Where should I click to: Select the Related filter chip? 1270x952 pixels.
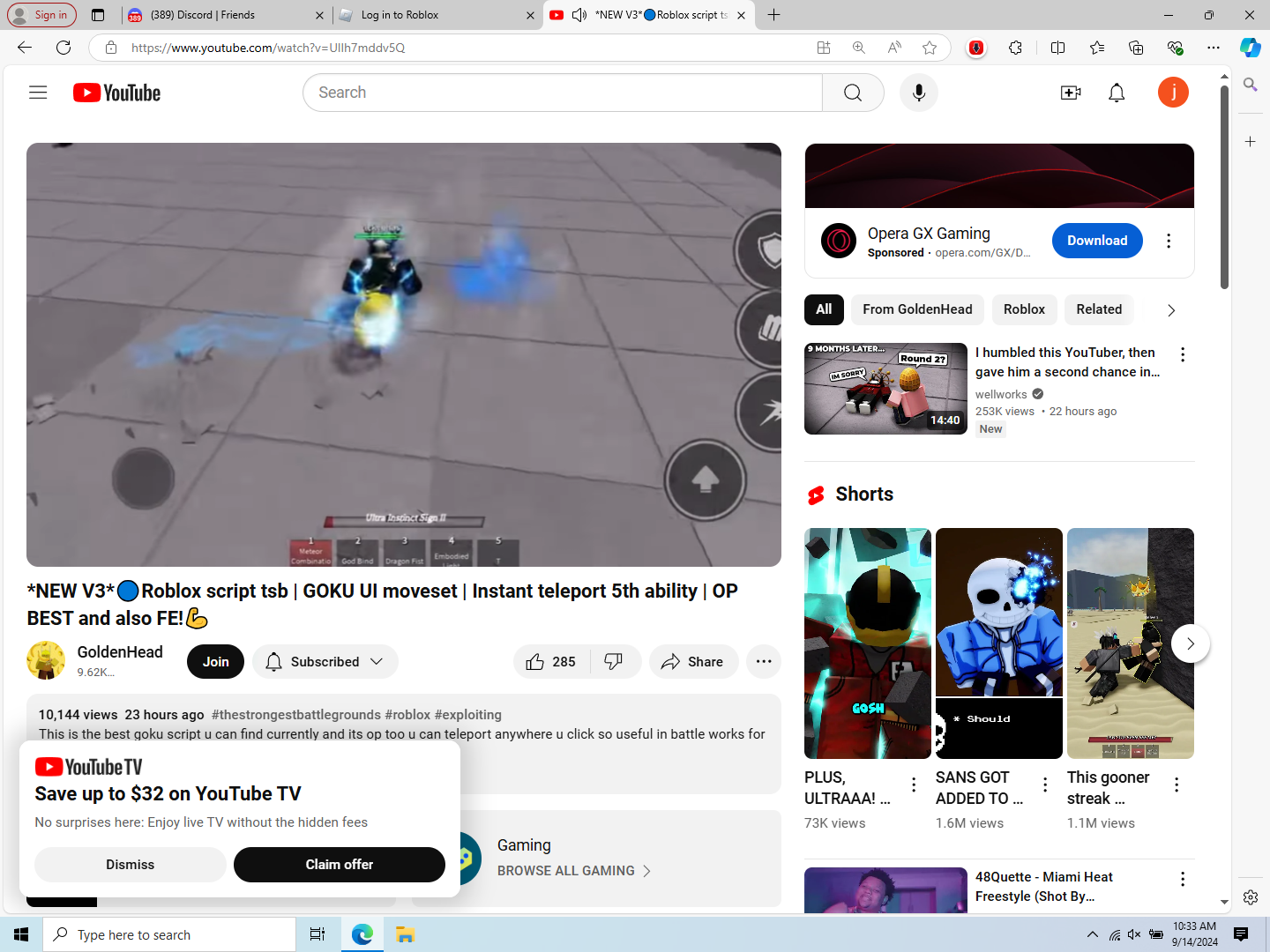pos(1099,309)
